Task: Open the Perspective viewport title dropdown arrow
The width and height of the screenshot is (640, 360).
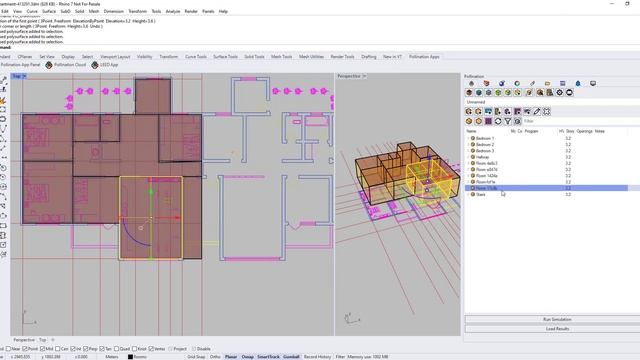Action: (x=364, y=76)
